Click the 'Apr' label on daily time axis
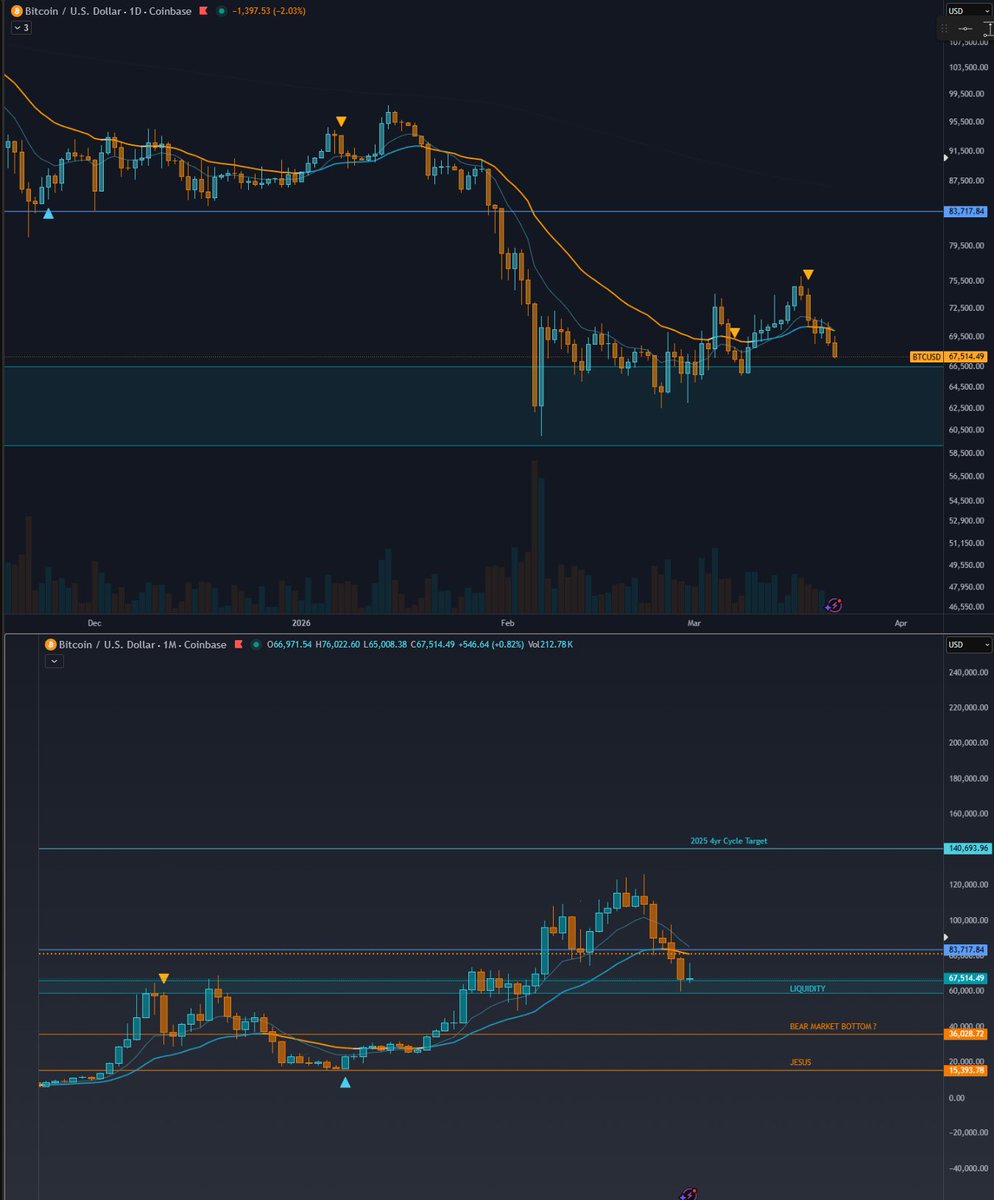This screenshot has width=994, height=1200. 901,622
